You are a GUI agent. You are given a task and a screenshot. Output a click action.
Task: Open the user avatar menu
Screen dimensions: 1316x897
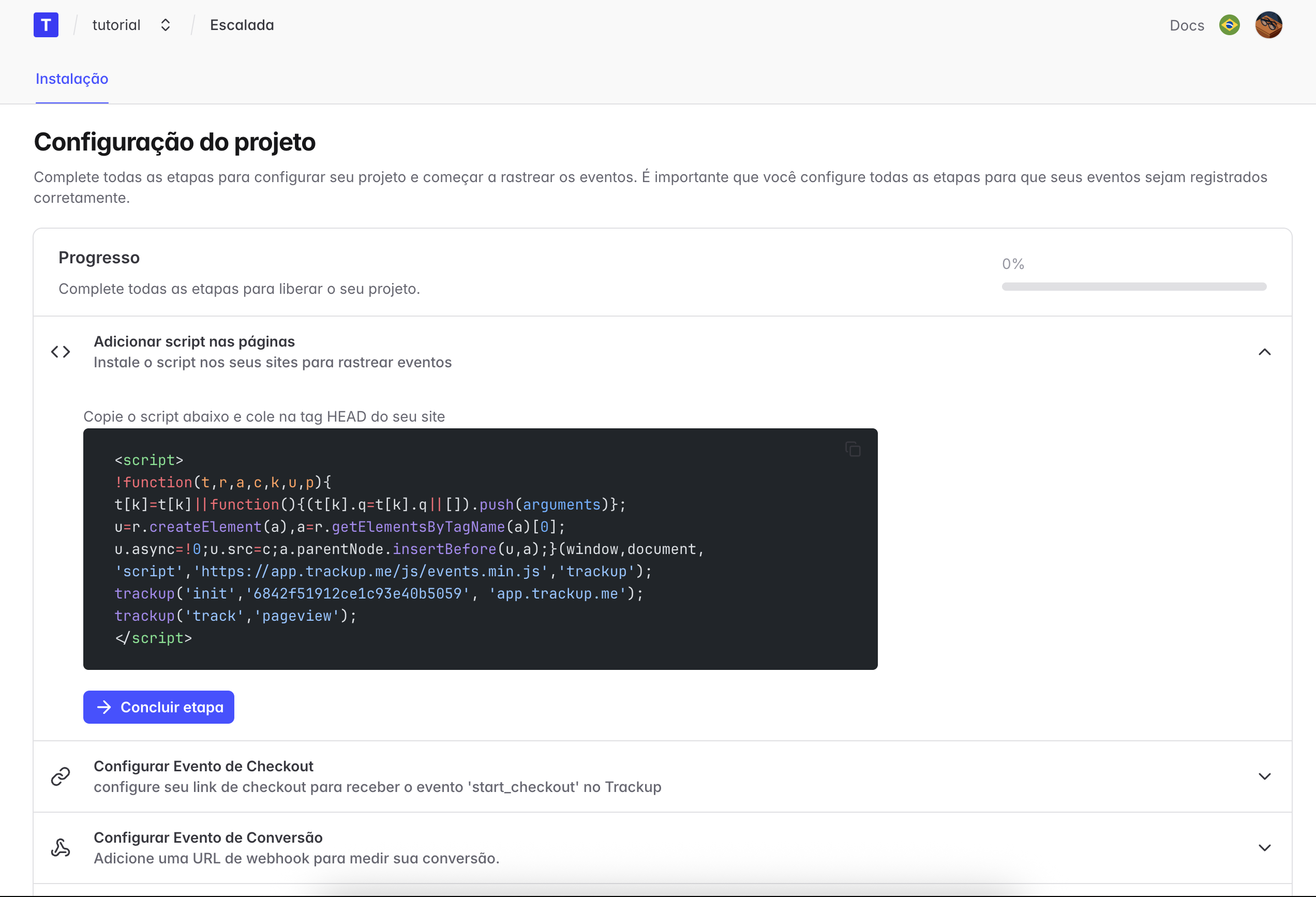click(1268, 25)
